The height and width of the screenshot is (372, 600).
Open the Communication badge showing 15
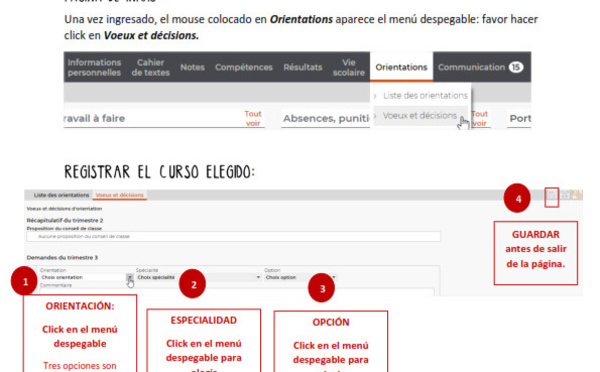click(x=516, y=67)
